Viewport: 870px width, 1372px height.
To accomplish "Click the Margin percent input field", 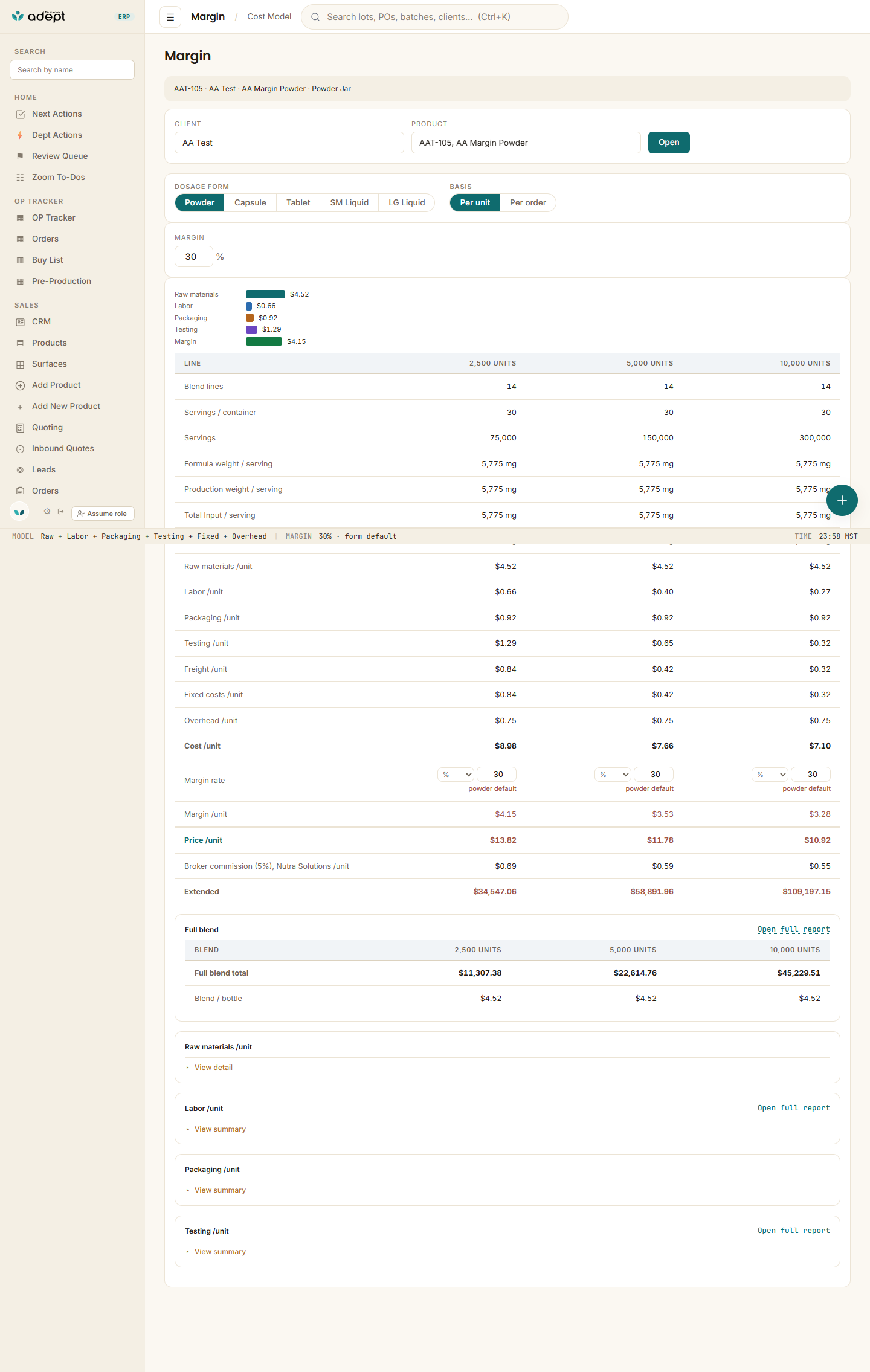I will (x=193, y=257).
